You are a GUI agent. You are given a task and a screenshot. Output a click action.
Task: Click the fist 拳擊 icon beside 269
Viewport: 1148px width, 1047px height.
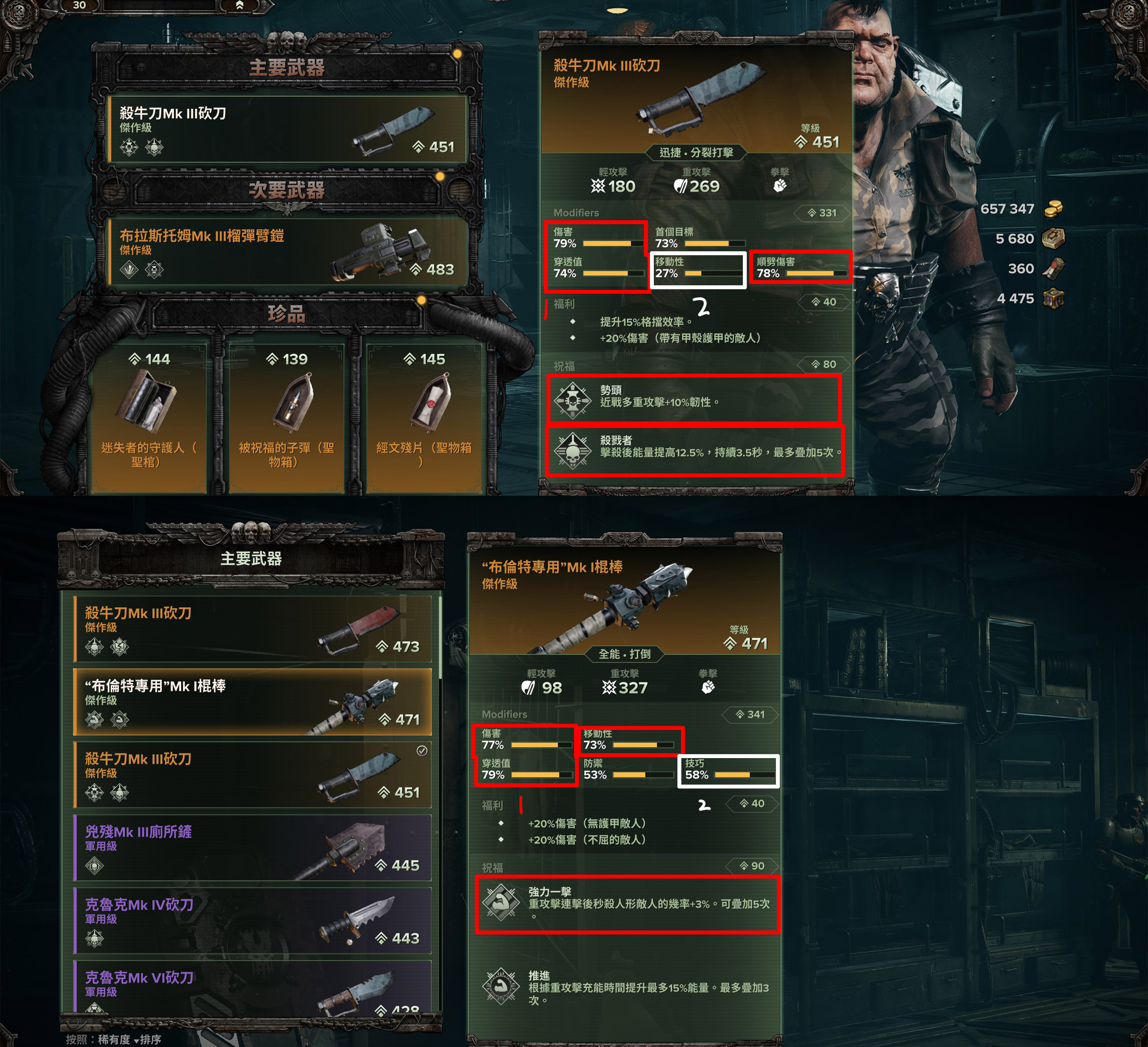click(x=780, y=186)
